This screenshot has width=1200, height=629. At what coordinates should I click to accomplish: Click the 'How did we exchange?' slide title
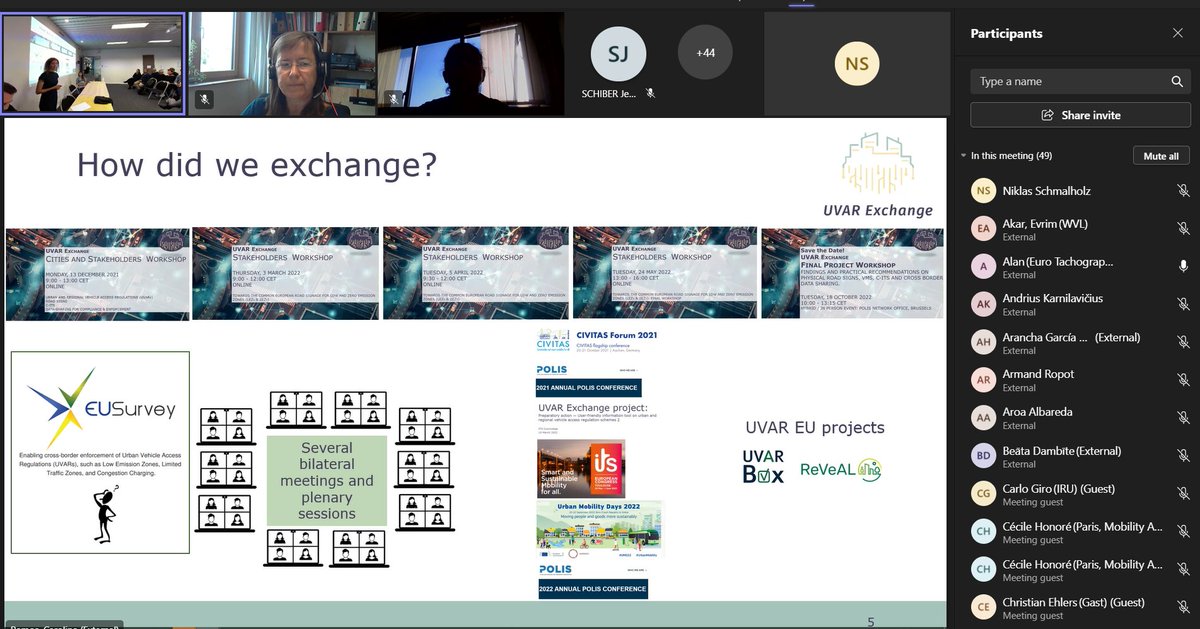(x=257, y=165)
